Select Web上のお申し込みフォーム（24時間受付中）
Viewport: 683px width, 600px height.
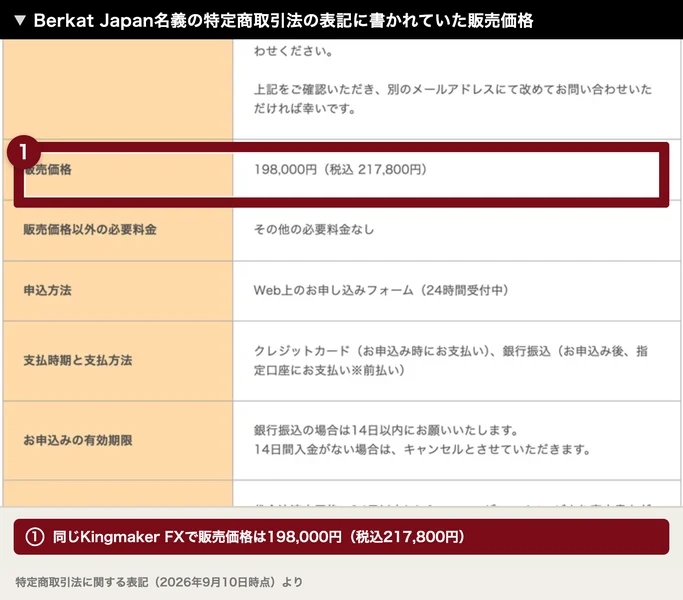(x=381, y=290)
